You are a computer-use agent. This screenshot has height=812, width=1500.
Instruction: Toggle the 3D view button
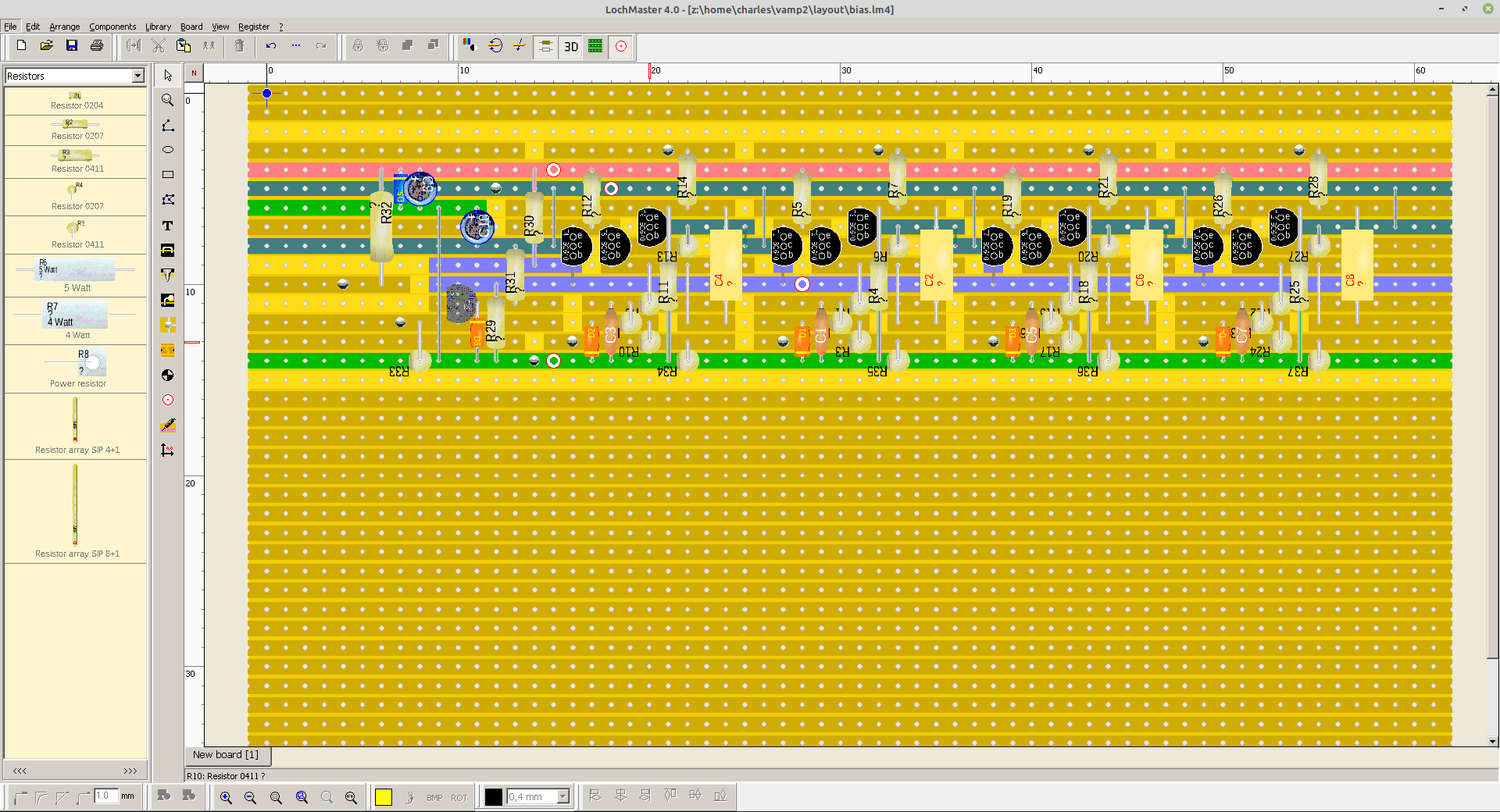[571, 47]
